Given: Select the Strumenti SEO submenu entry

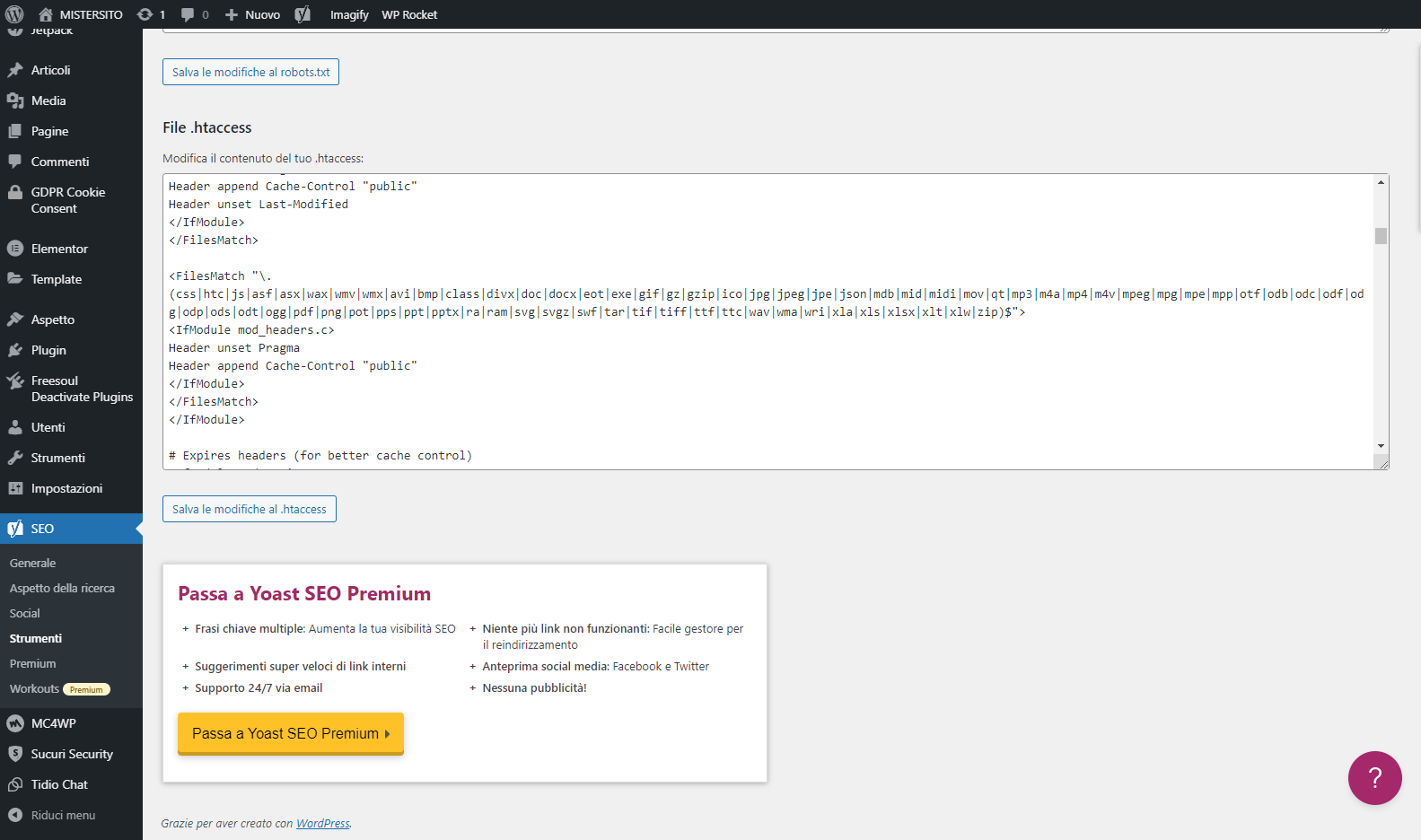Looking at the screenshot, I should click(x=36, y=639).
